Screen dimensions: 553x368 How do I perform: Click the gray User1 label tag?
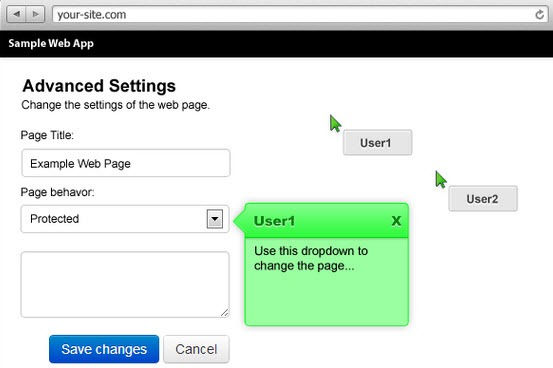coord(377,143)
